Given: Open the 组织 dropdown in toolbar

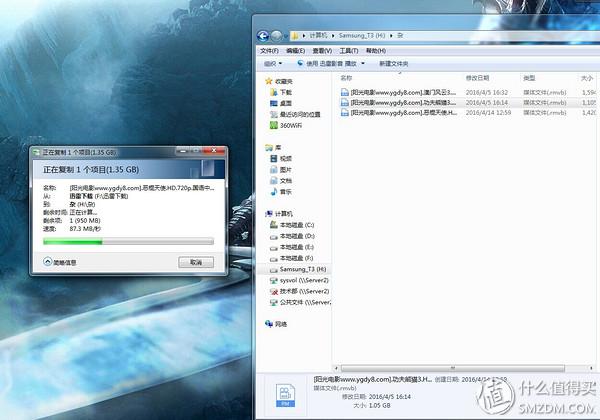Looking at the screenshot, I should (x=270, y=62).
